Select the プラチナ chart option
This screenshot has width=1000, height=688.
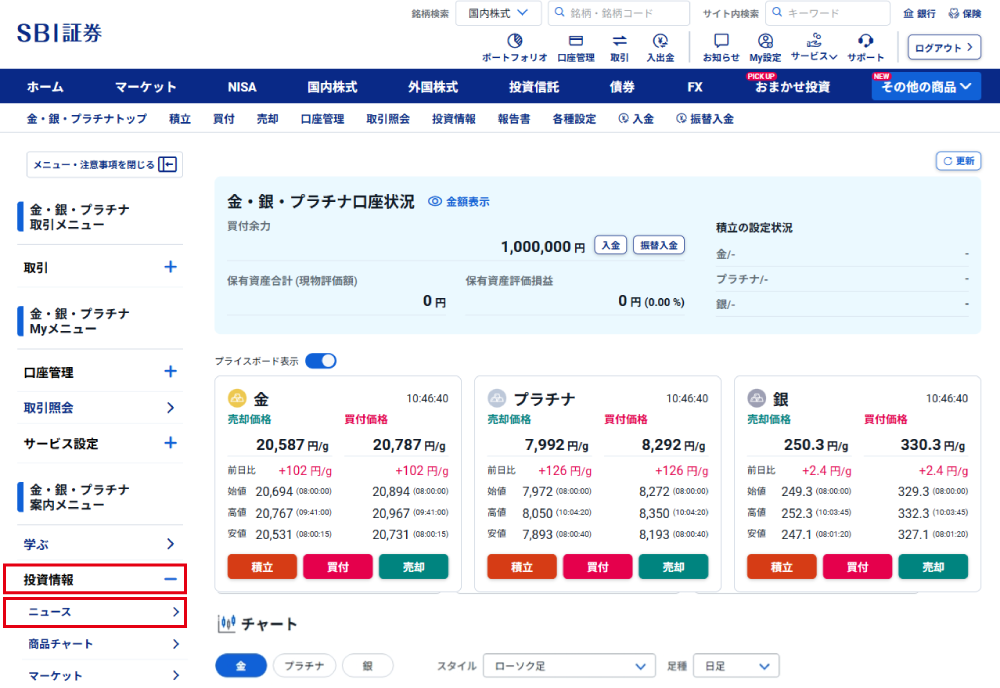(304, 665)
